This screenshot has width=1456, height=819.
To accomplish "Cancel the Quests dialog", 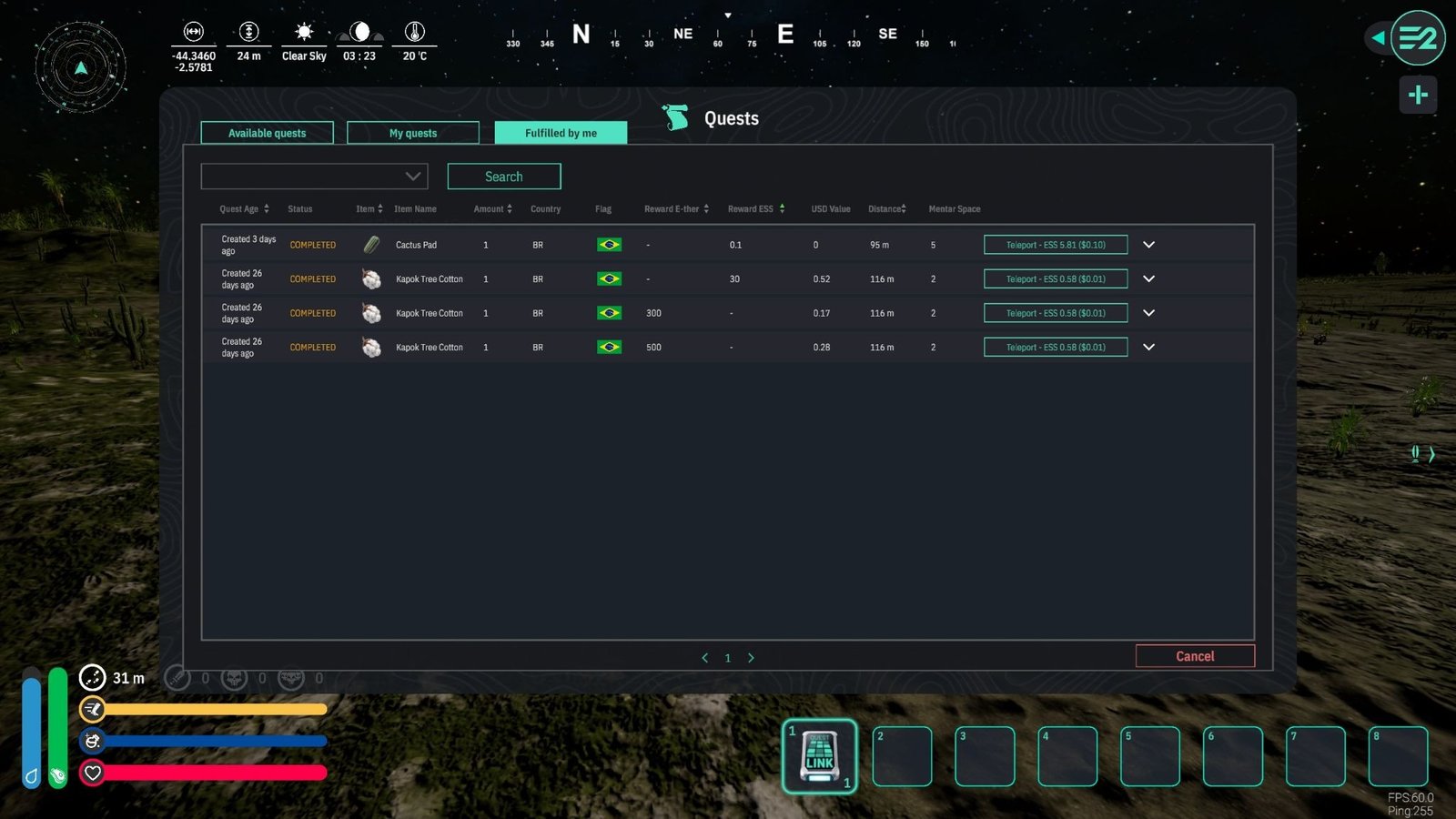I will (1195, 656).
